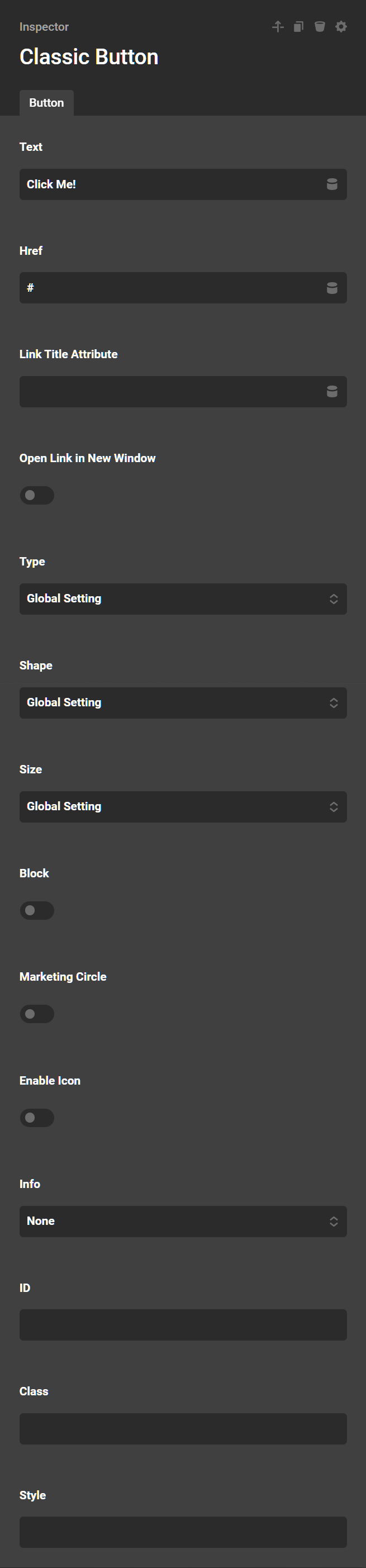Open the Info dropdown set to None
The height and width of the screenshot is (1568, 366).
click(x=183, y=1222)
